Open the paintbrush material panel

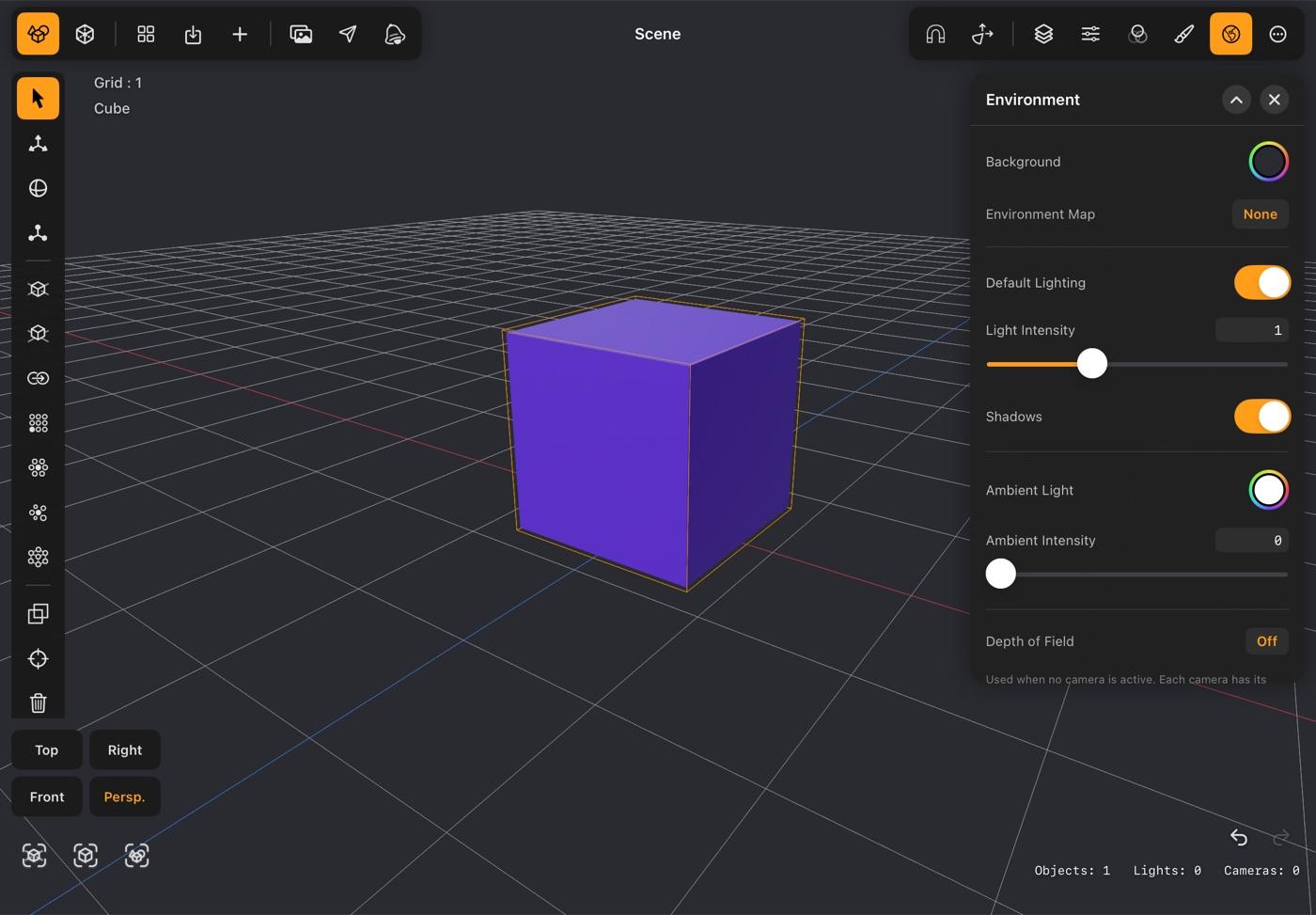(x=1184, y=34)
